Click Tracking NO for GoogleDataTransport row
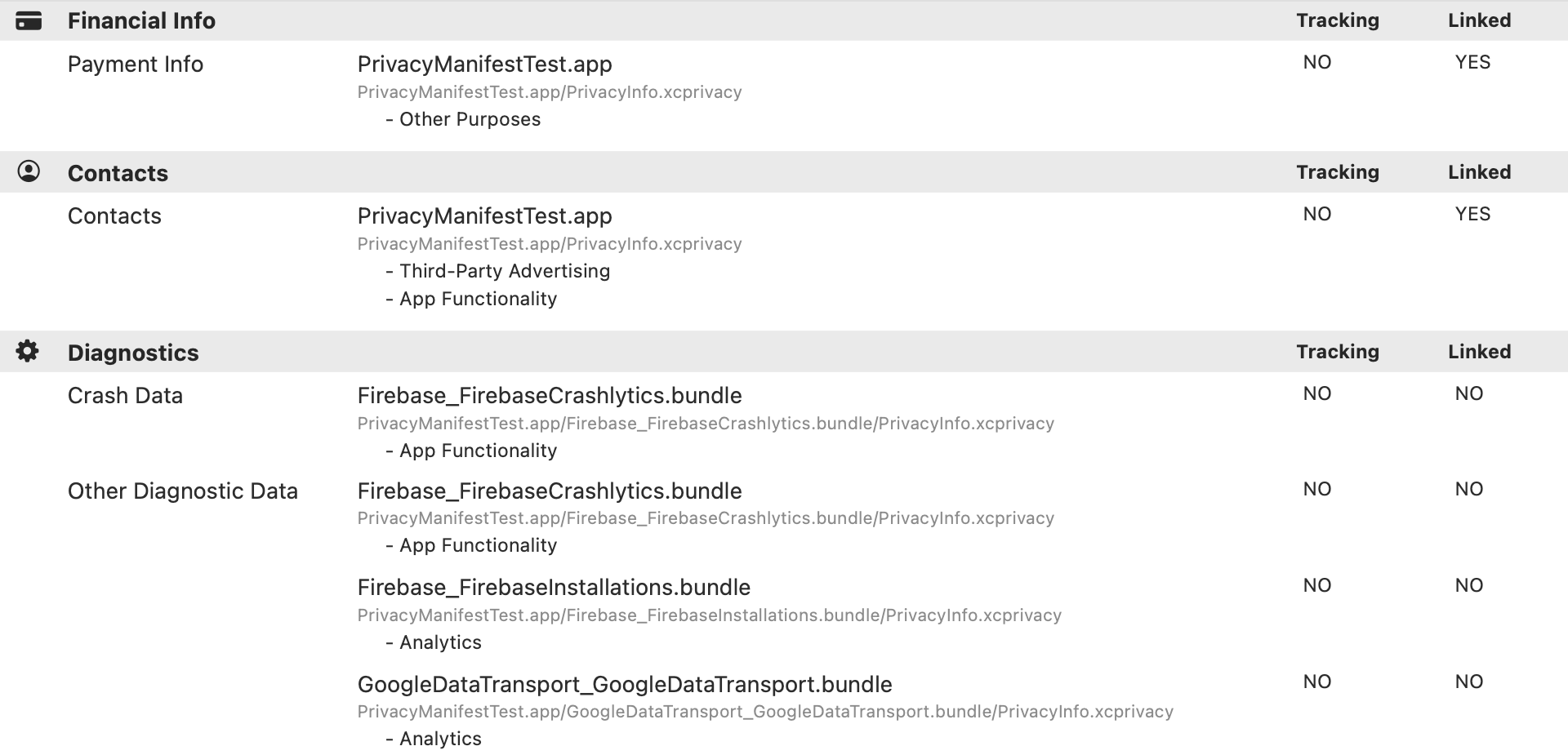 1317,682
